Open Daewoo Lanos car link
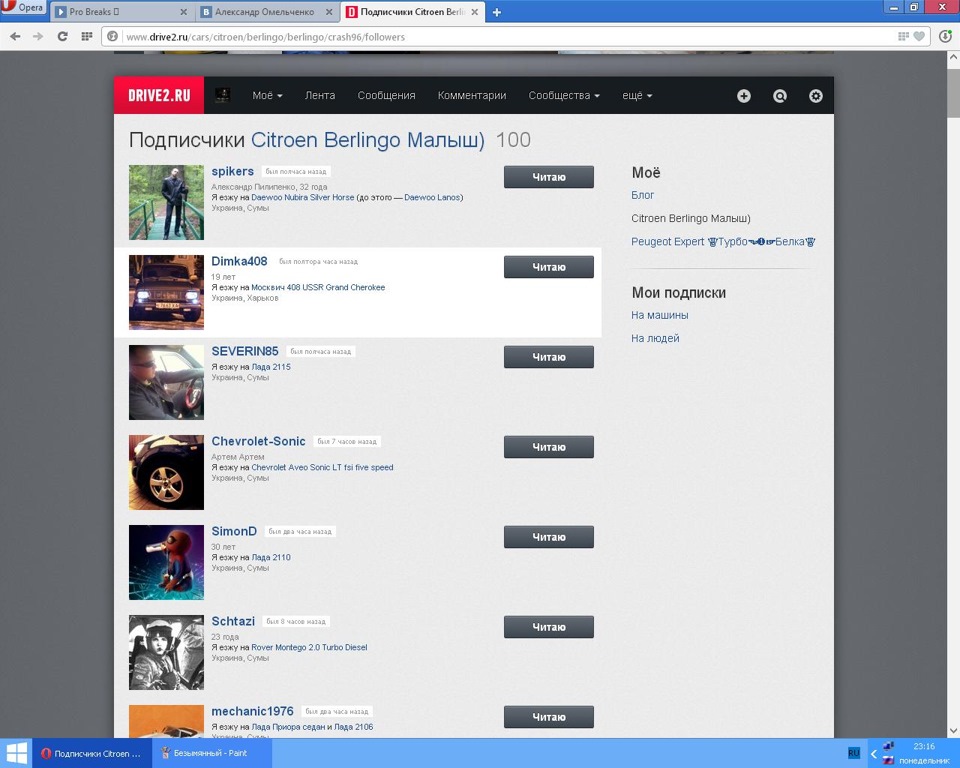The height and width of the screenshot is (768, 960). pos(432,197)
